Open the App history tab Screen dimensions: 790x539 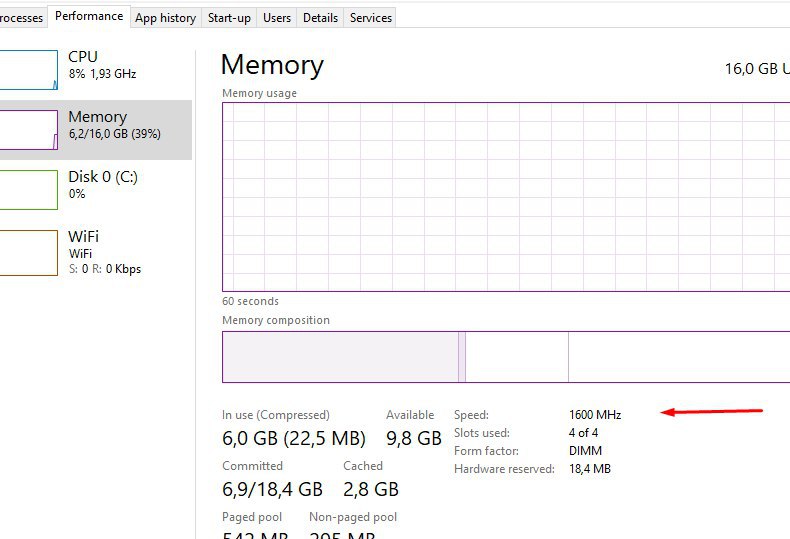pyautogui.click(x=165, y=18)
